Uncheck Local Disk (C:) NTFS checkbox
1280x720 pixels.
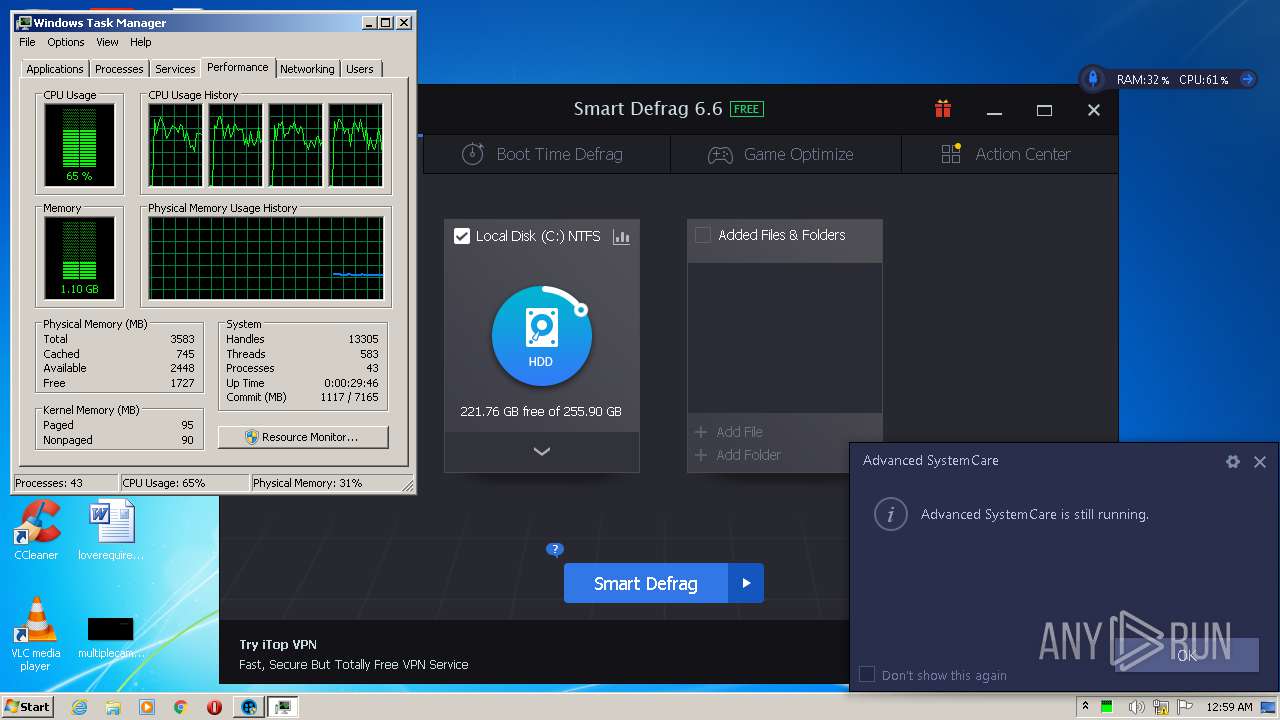462,236
